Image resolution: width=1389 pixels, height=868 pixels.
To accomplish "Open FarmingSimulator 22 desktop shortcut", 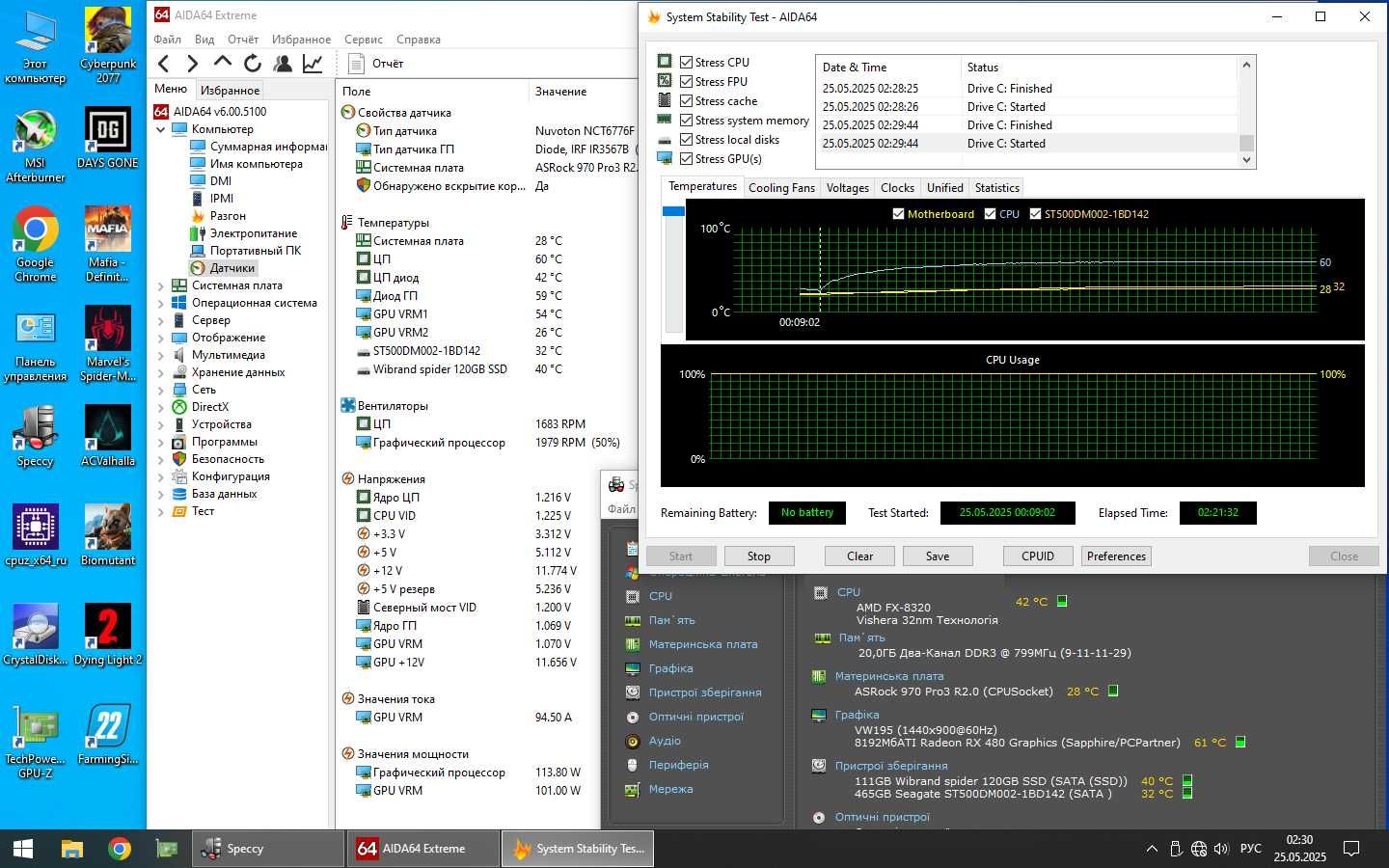I will 108,734.
